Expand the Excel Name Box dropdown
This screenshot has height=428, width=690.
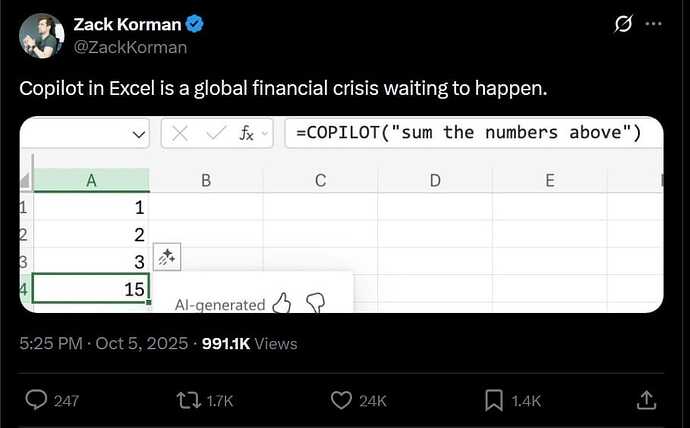138,133
